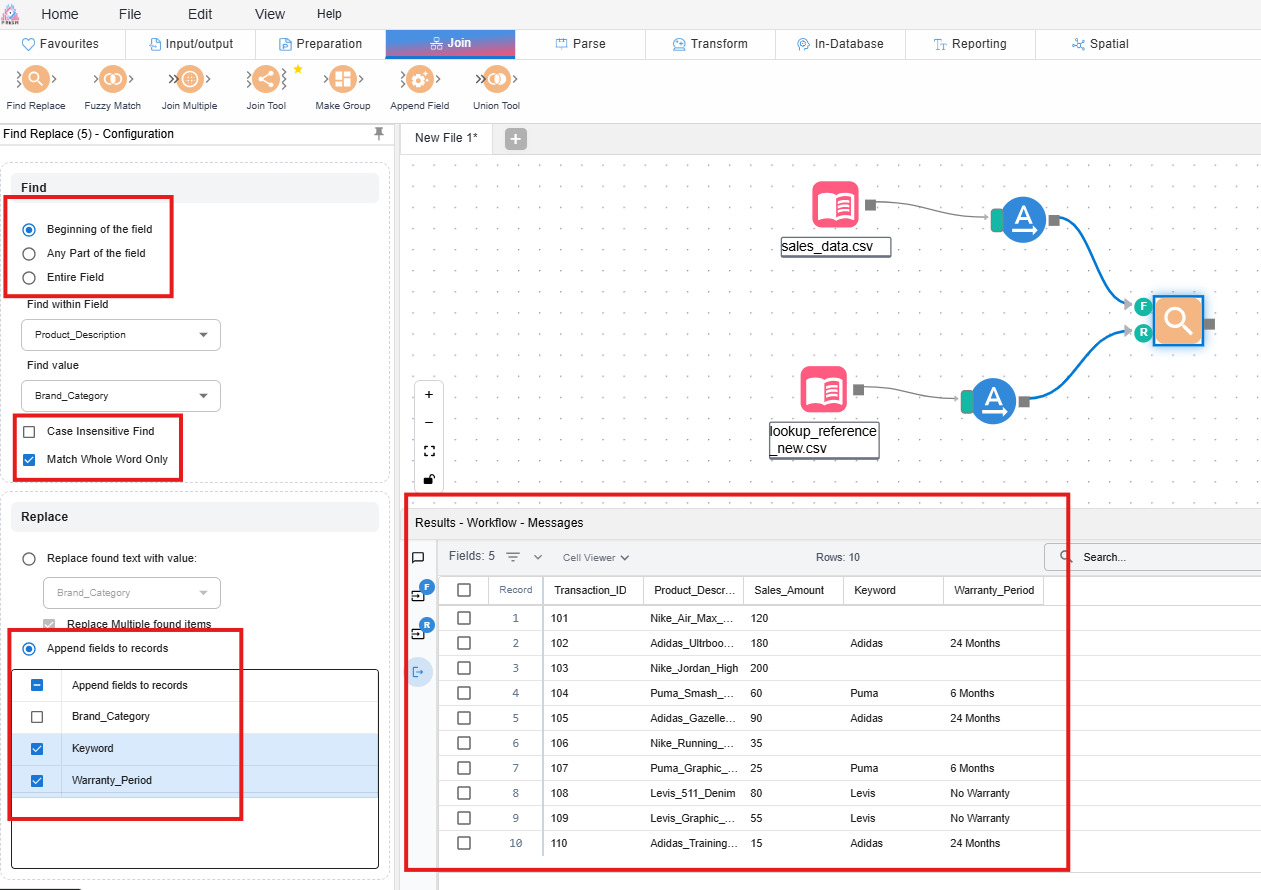The width and height of the screenshot is (1261, 890).
Task: Open the Cell Viewer dropdown
Action: point(596,557)
